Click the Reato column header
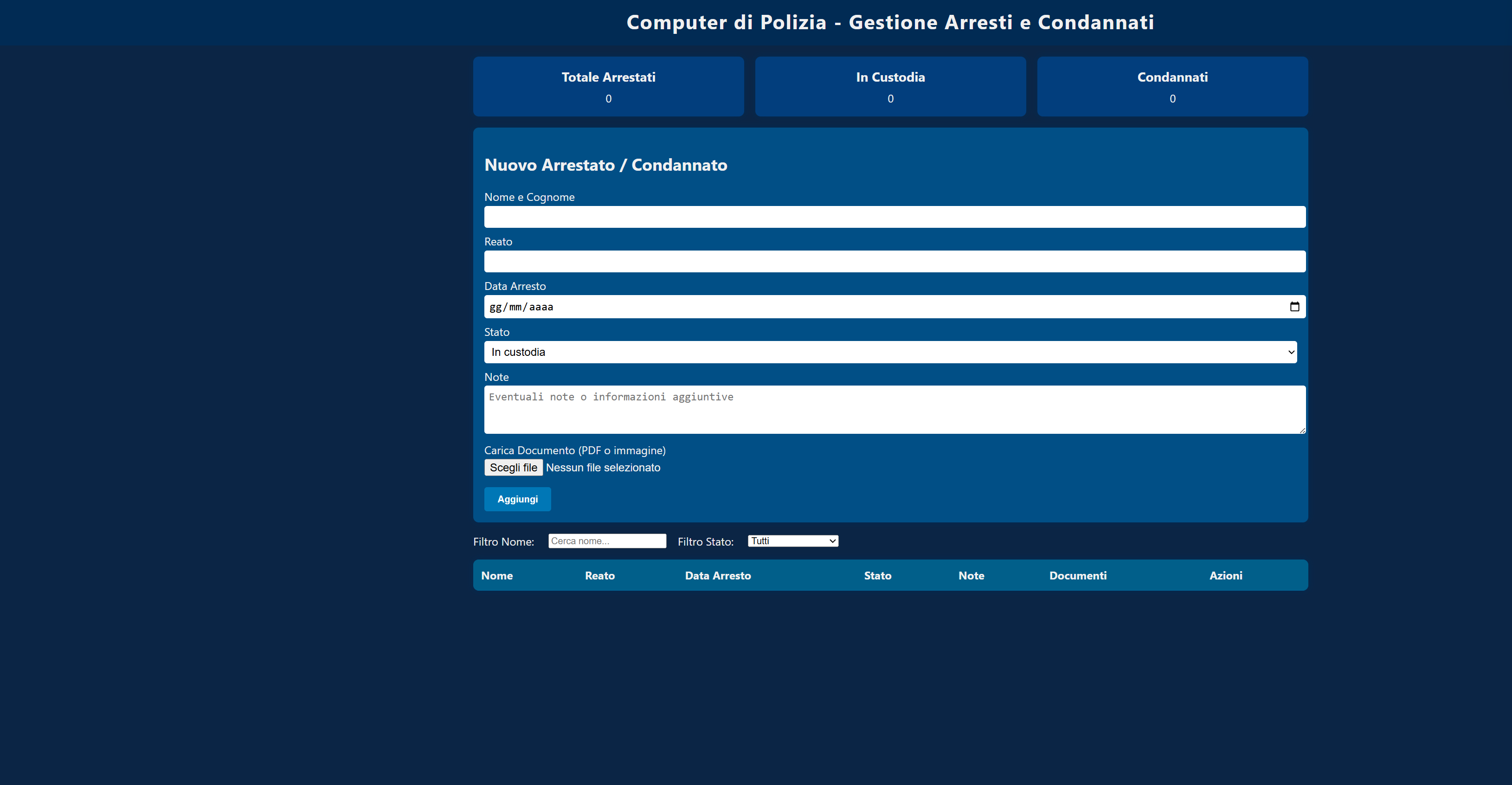This screenshot has width=1512, height=785. point(600,575)
